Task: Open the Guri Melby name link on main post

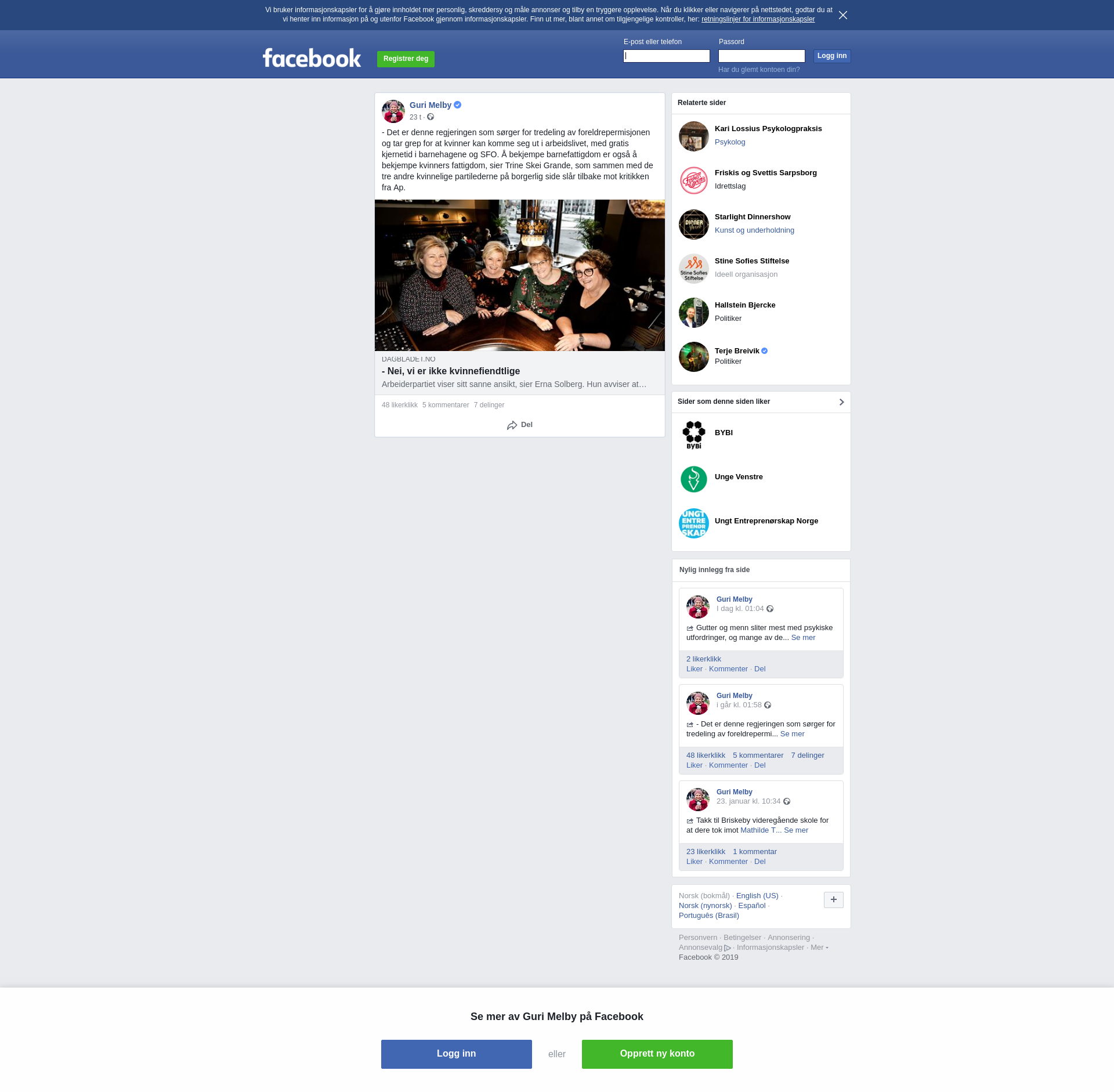Action: pos(431,105)
